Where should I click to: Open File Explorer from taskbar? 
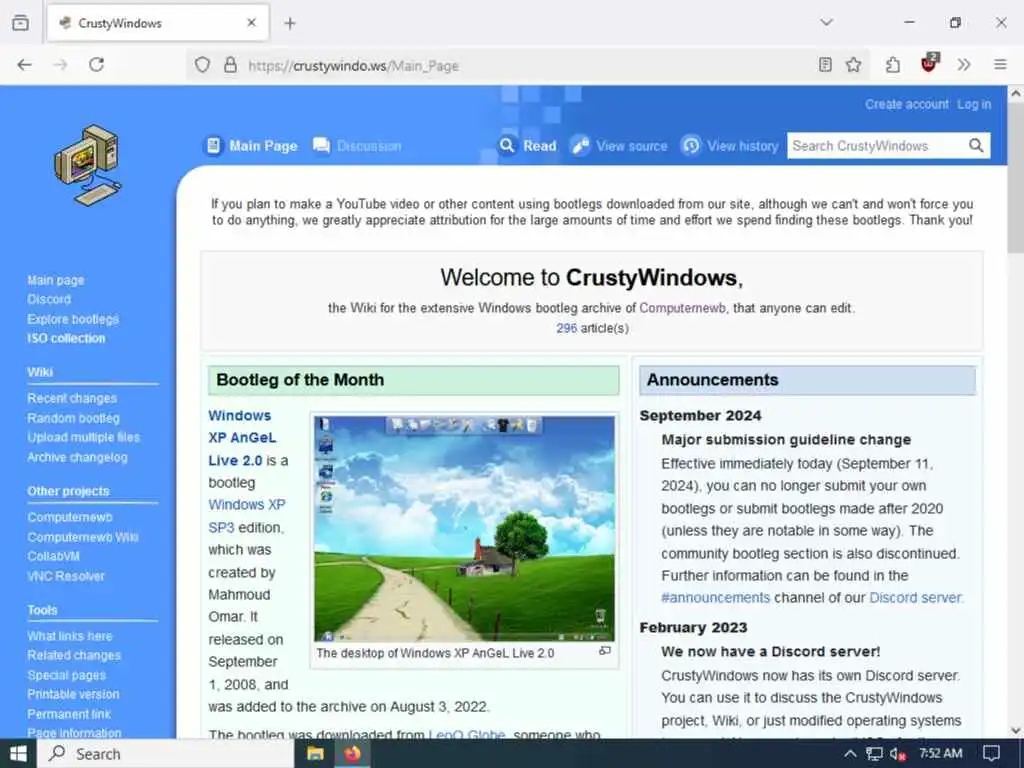[316, 754]
